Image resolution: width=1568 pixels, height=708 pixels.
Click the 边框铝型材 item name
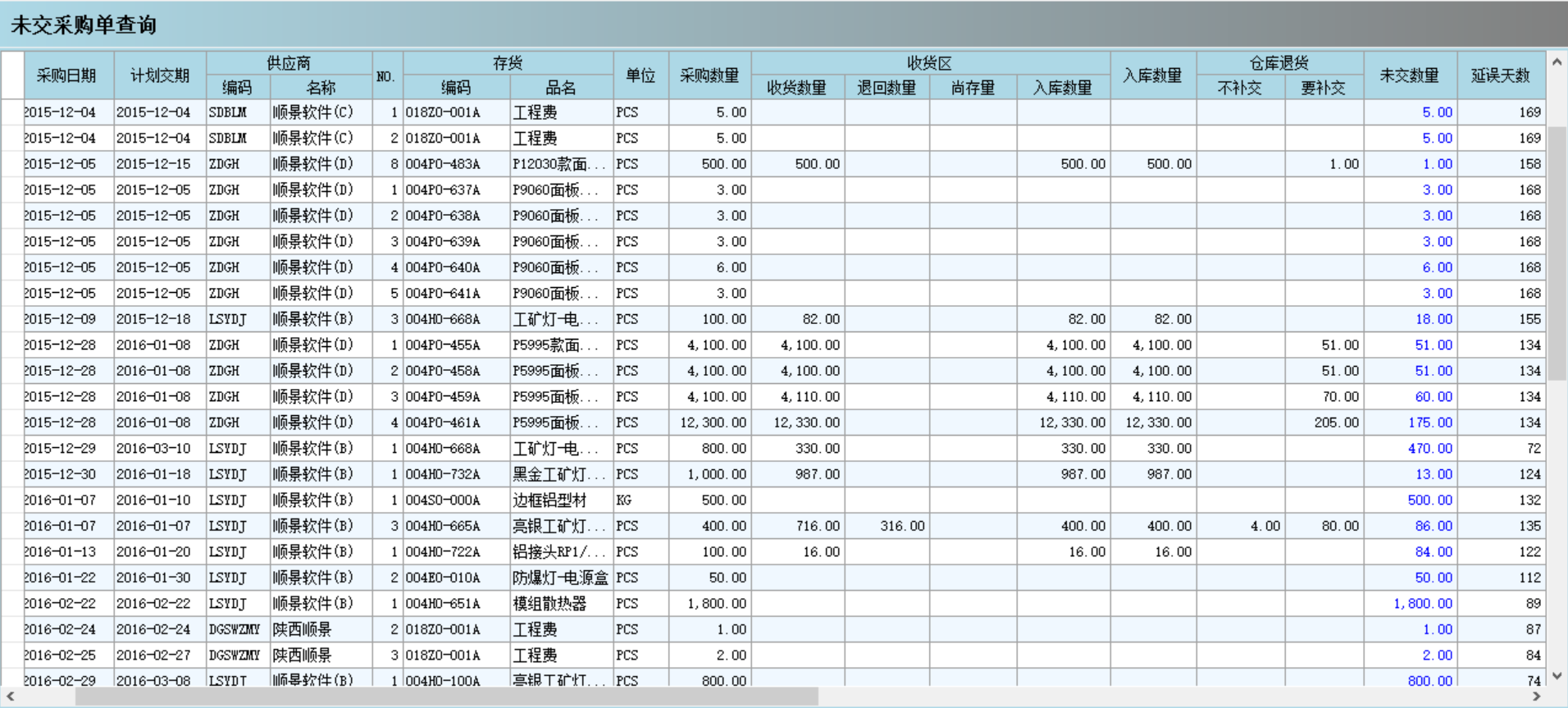tap(561, 500)
